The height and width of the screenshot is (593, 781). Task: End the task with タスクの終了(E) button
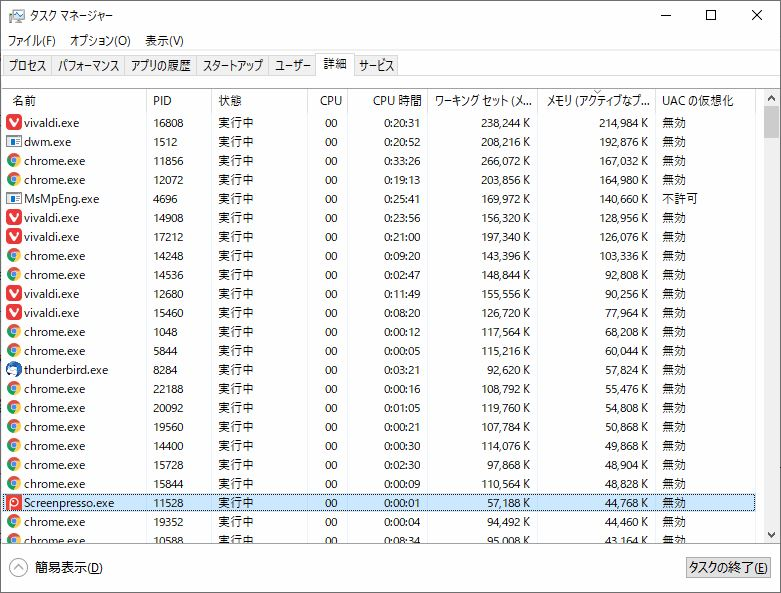728,568
